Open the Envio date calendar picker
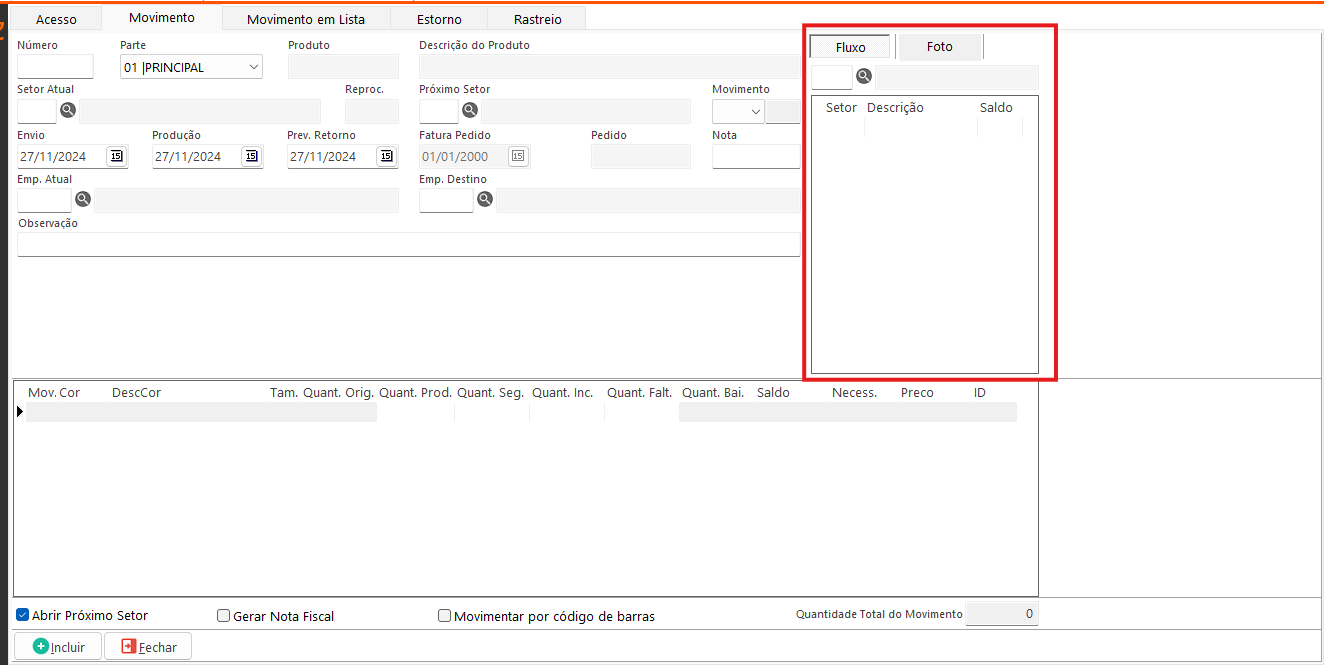The width and height of the screenshot is (1324, 665). point(117,156)
